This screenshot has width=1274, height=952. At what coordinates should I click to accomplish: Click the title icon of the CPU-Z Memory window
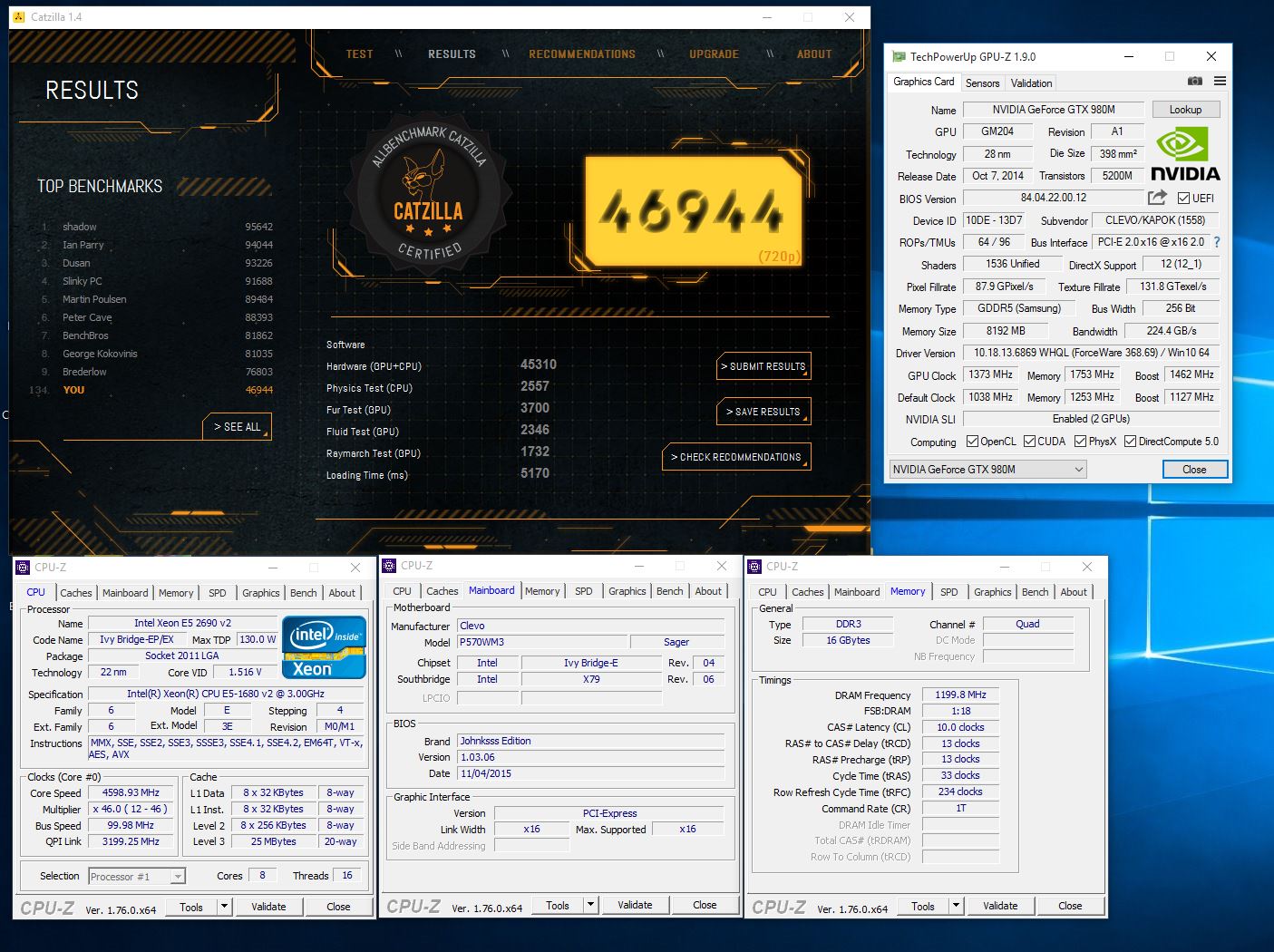754,567
